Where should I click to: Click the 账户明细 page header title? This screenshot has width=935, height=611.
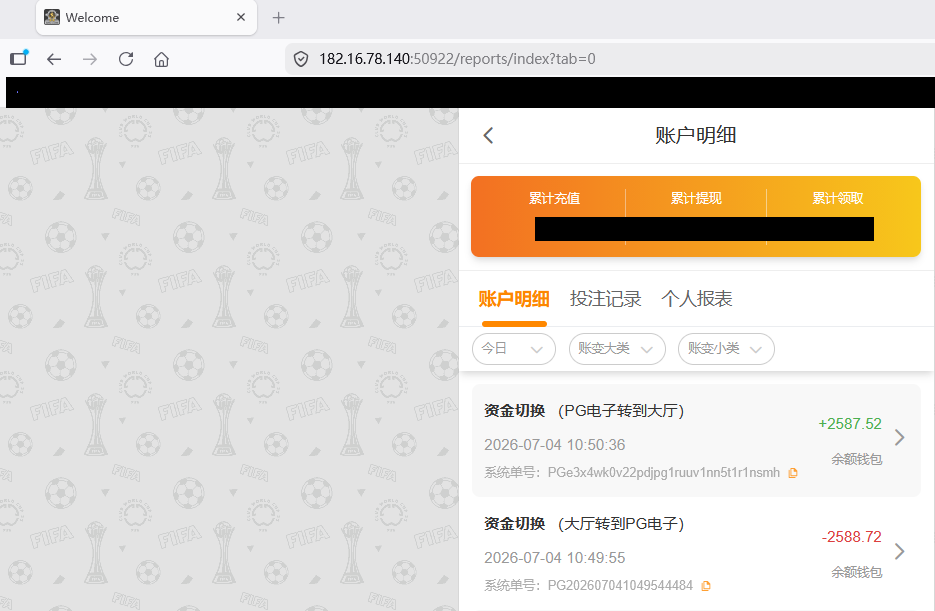(696, 135)
